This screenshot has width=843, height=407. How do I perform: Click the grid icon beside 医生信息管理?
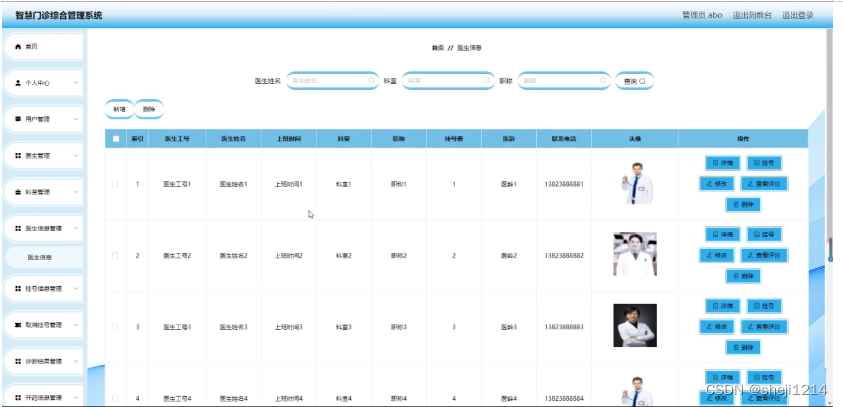coord(18,228)
